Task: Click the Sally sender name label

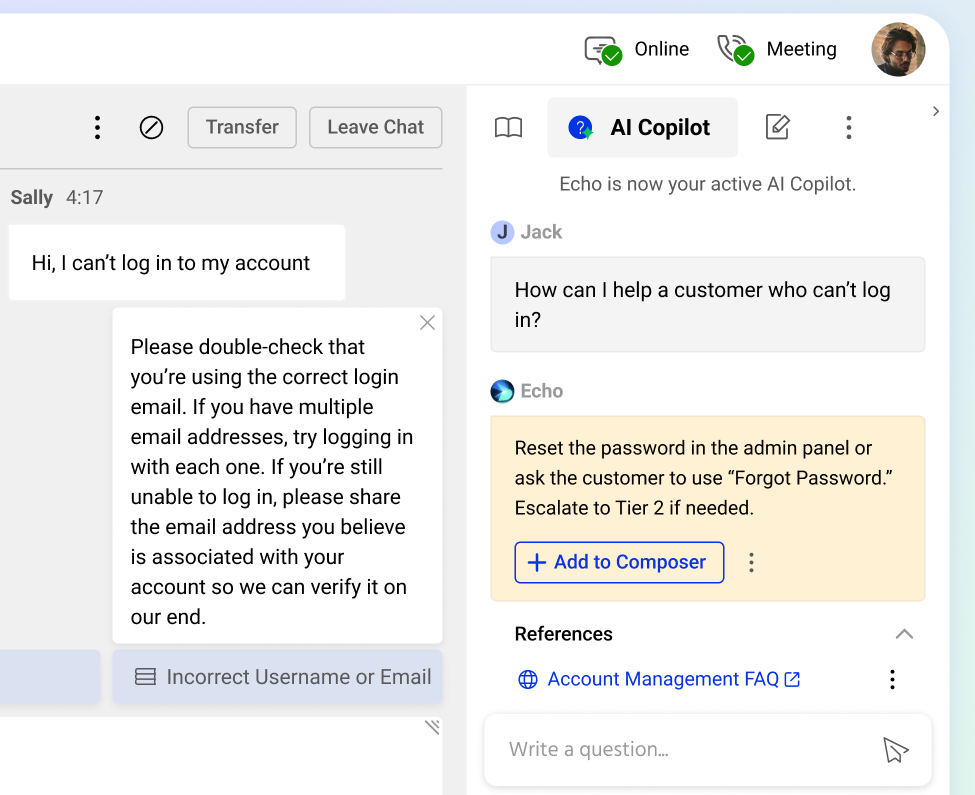Action: coord(32,198)
